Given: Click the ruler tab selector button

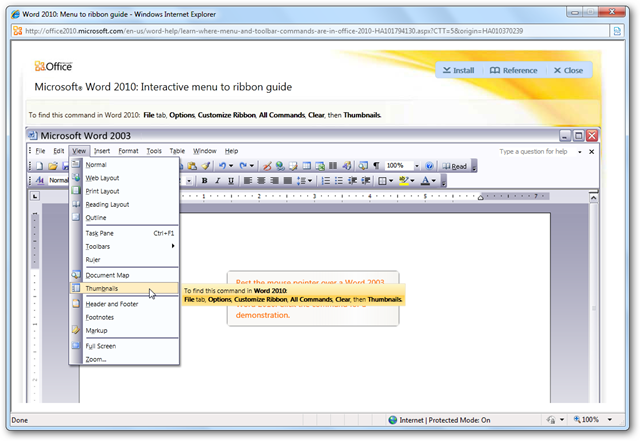Looking at the screenshot, I should click(x=36, y=196).
